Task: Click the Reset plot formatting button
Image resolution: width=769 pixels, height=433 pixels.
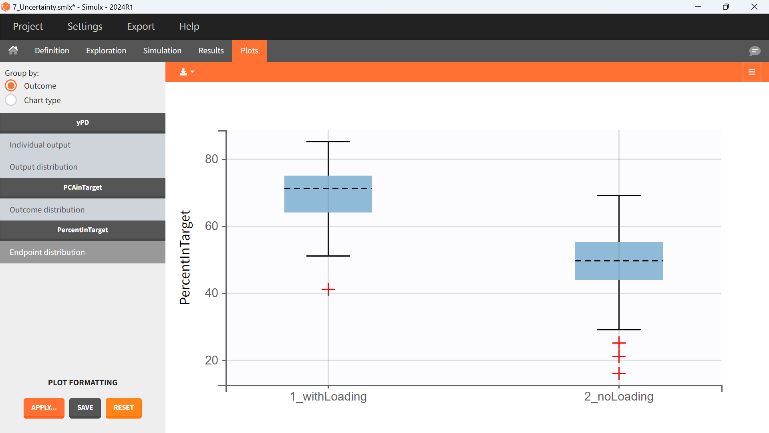Action: (124, 408)
